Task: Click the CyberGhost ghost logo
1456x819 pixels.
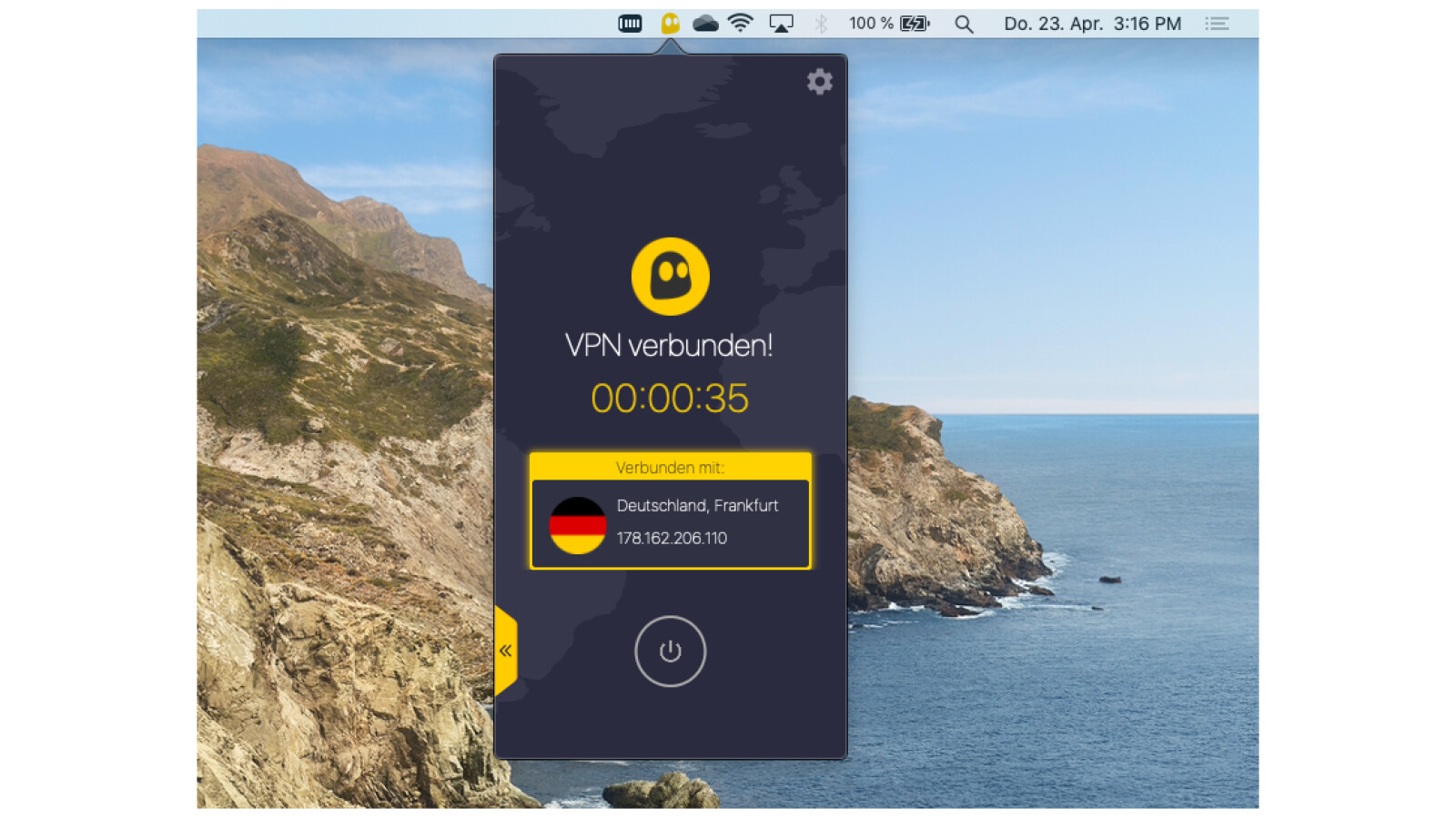Action: click(670, 277)
